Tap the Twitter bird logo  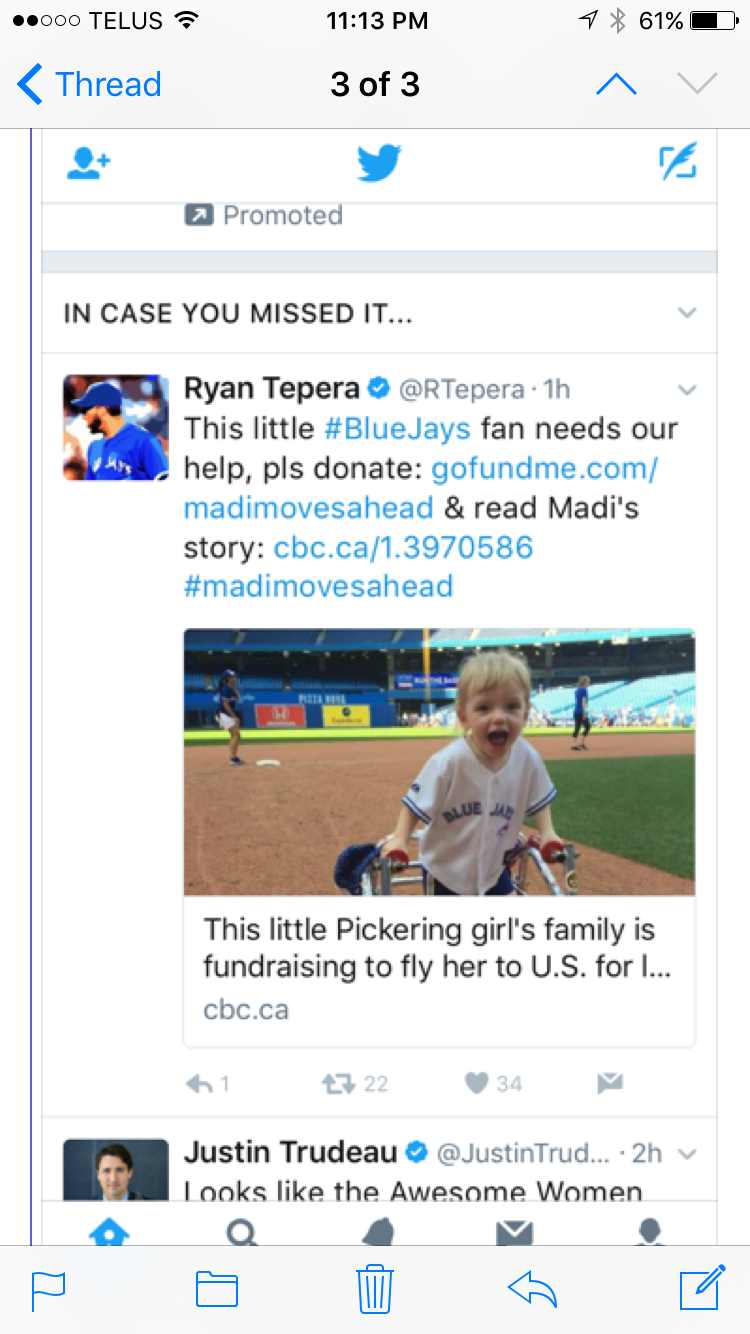click(x=379, y=163)
